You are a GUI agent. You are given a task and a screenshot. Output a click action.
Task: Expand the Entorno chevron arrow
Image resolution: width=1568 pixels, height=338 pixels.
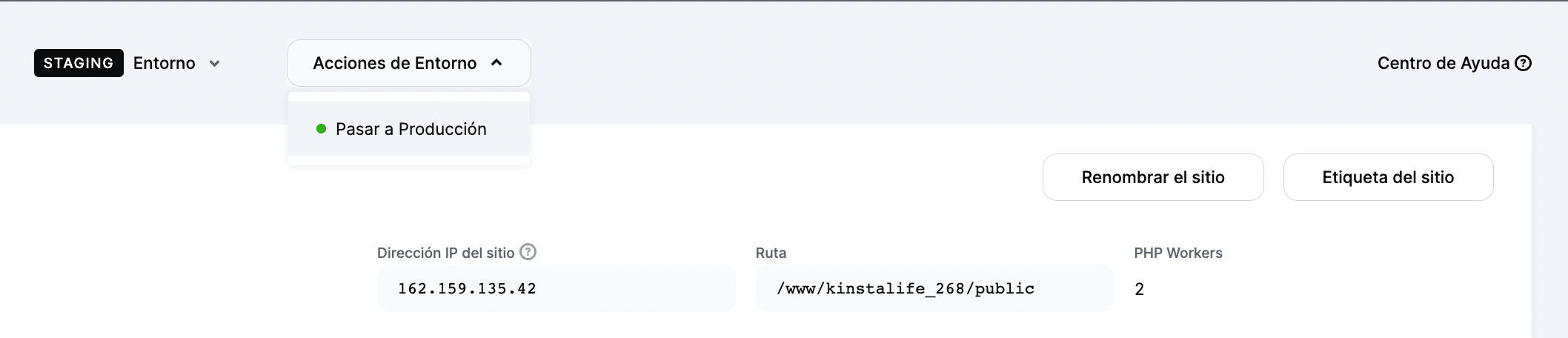click(x=215, y=64)
